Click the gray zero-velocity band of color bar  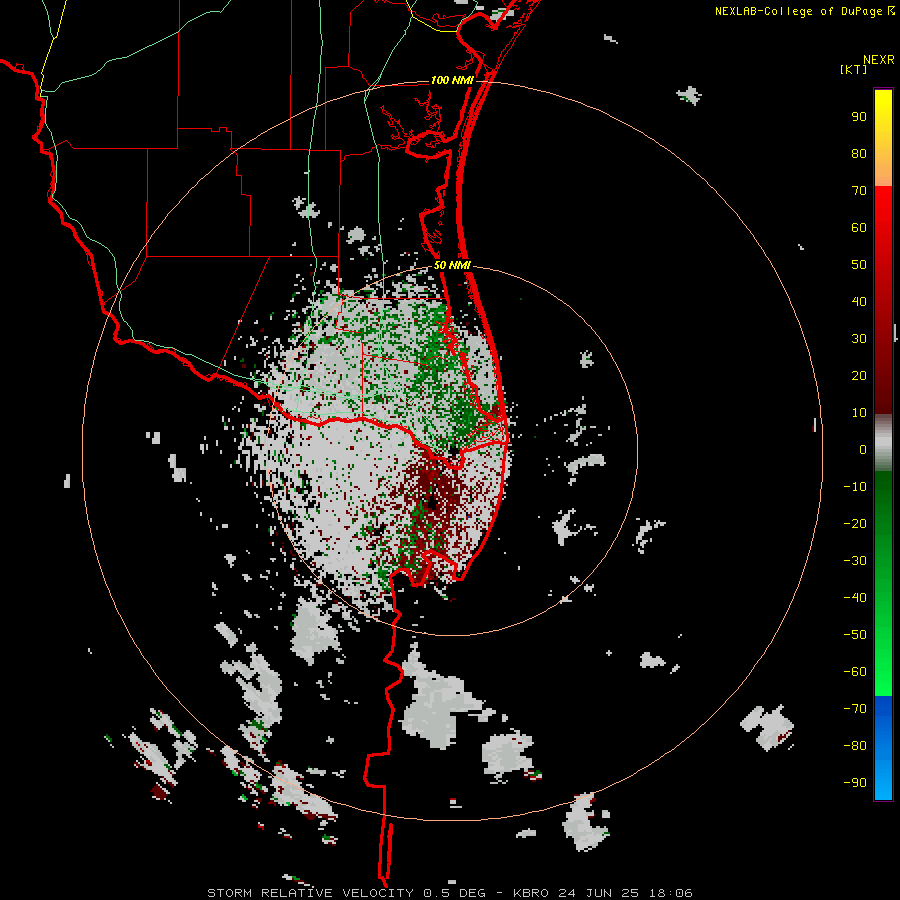coord(883,443)
